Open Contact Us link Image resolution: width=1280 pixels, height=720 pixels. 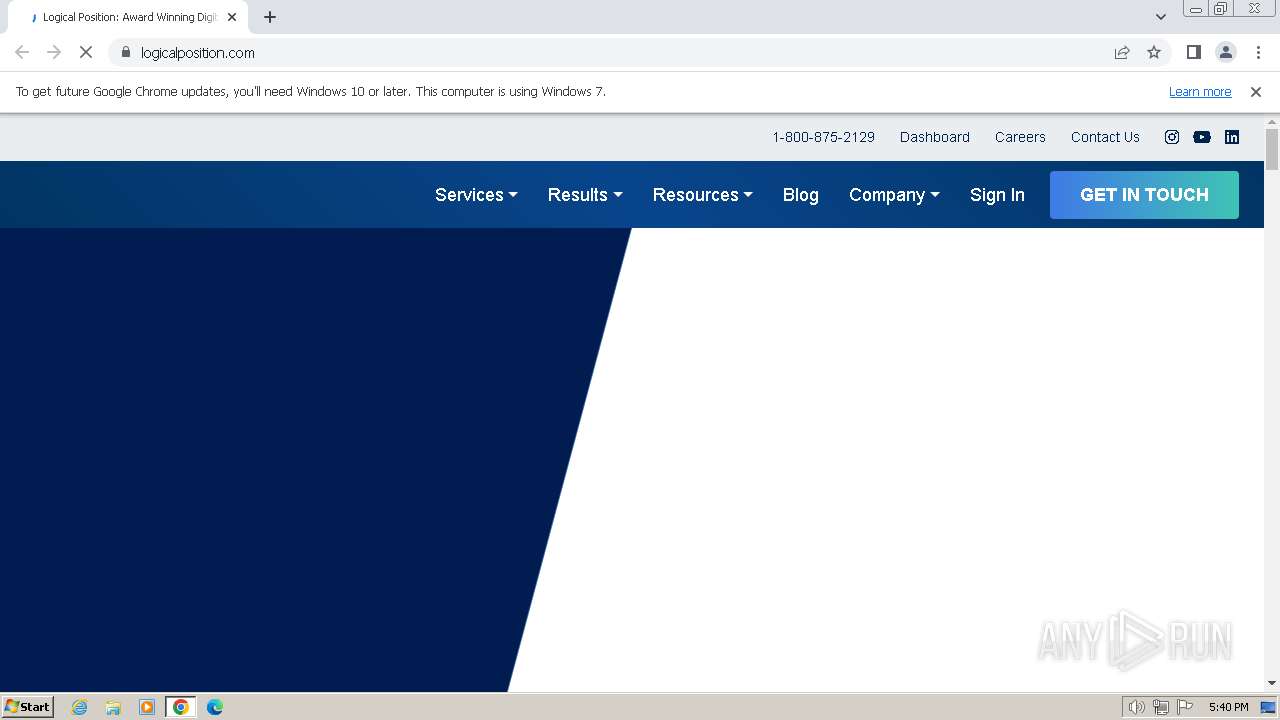coord(1105,137)
